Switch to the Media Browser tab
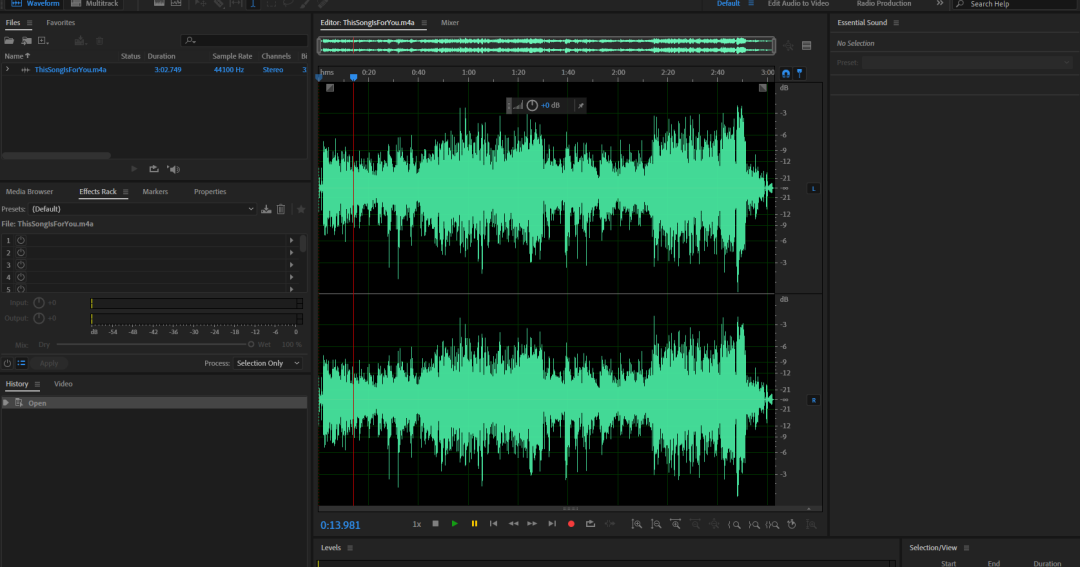 click(30, 192)
